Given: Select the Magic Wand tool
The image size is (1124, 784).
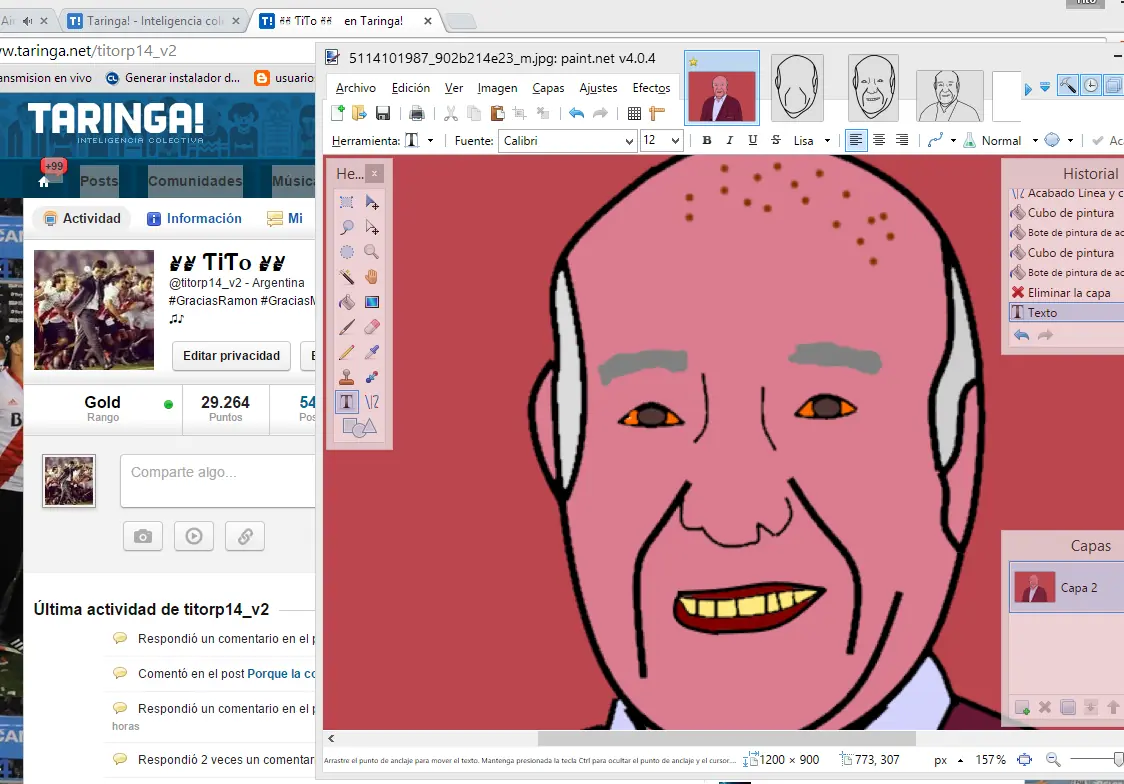Looking at the screenshot, I should tap(346, 277).
